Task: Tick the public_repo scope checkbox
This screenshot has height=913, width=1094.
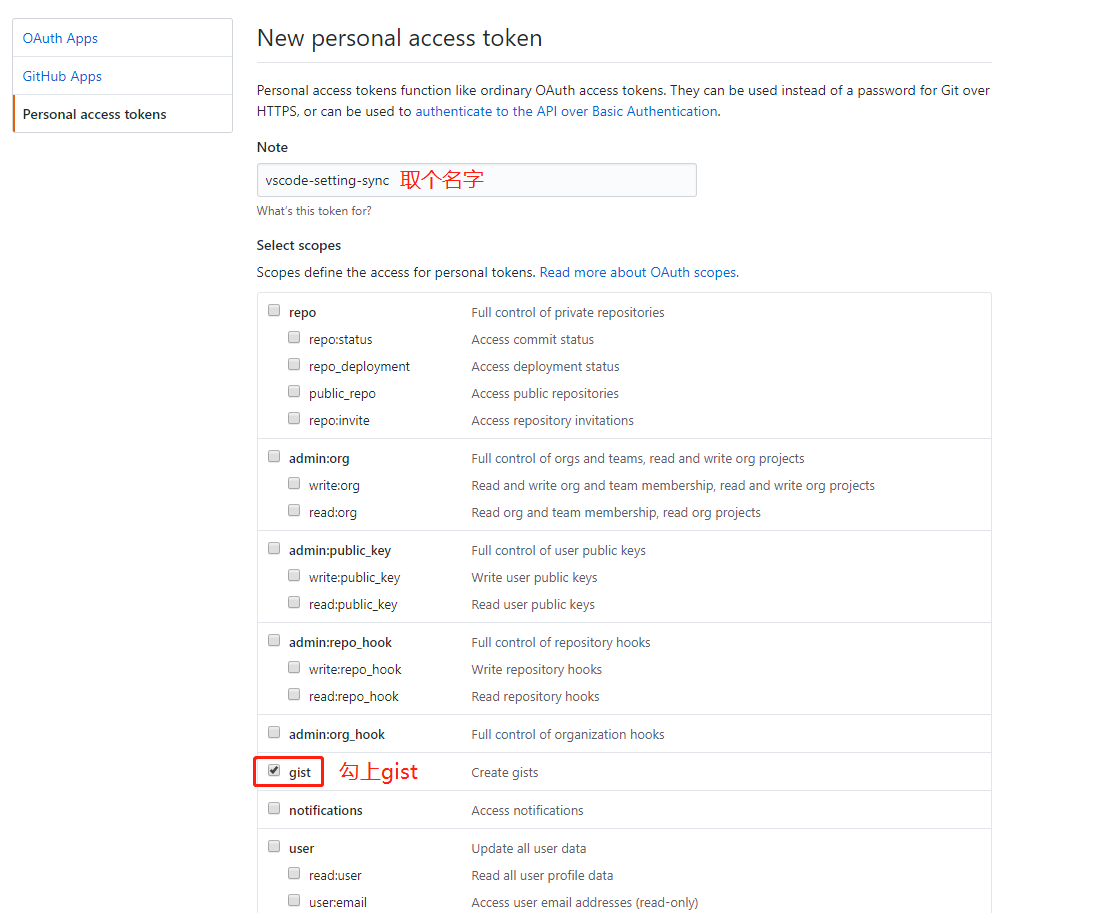Action: (294, 391)
